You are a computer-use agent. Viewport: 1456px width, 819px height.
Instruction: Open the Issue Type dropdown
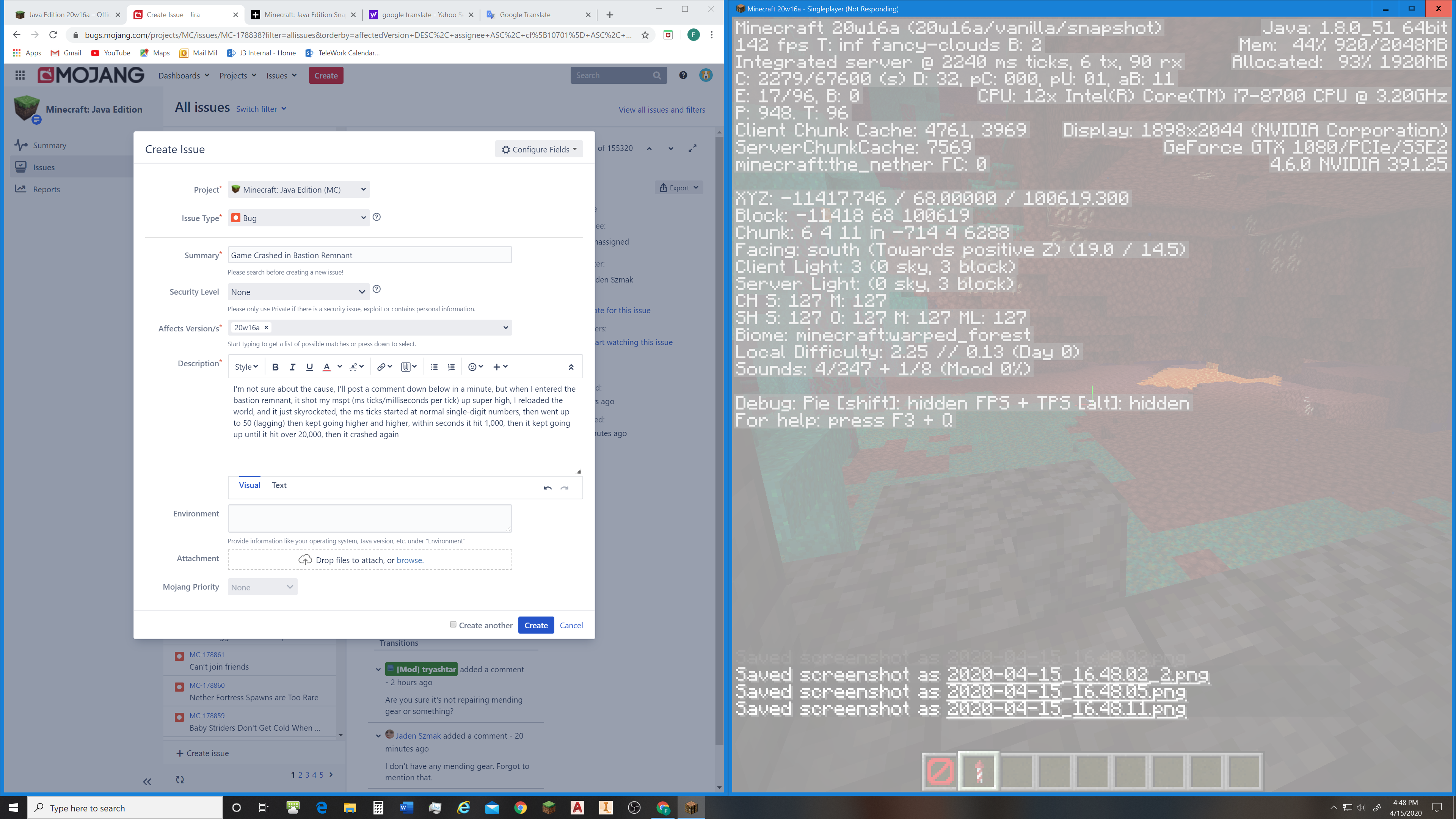(x=298, y=218)
